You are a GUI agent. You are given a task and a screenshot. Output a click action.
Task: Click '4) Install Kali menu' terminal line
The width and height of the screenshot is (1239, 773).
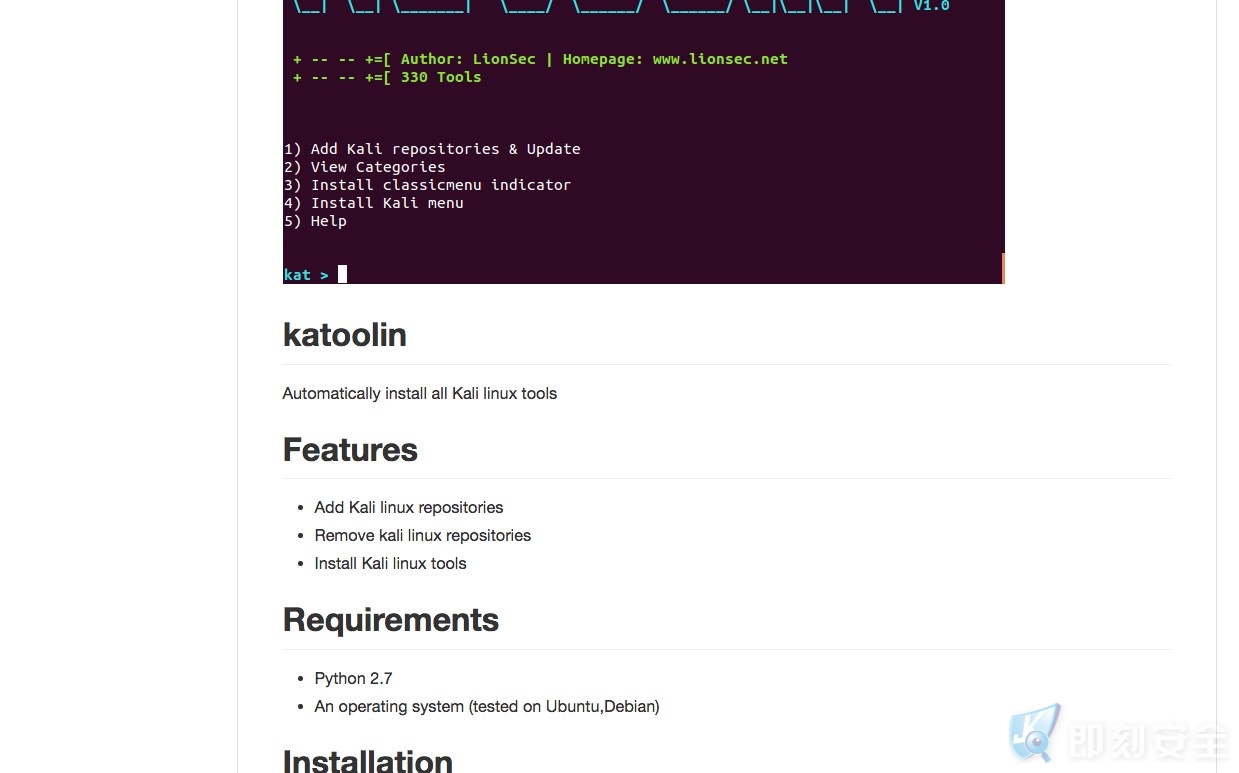[x=374, y=203]
